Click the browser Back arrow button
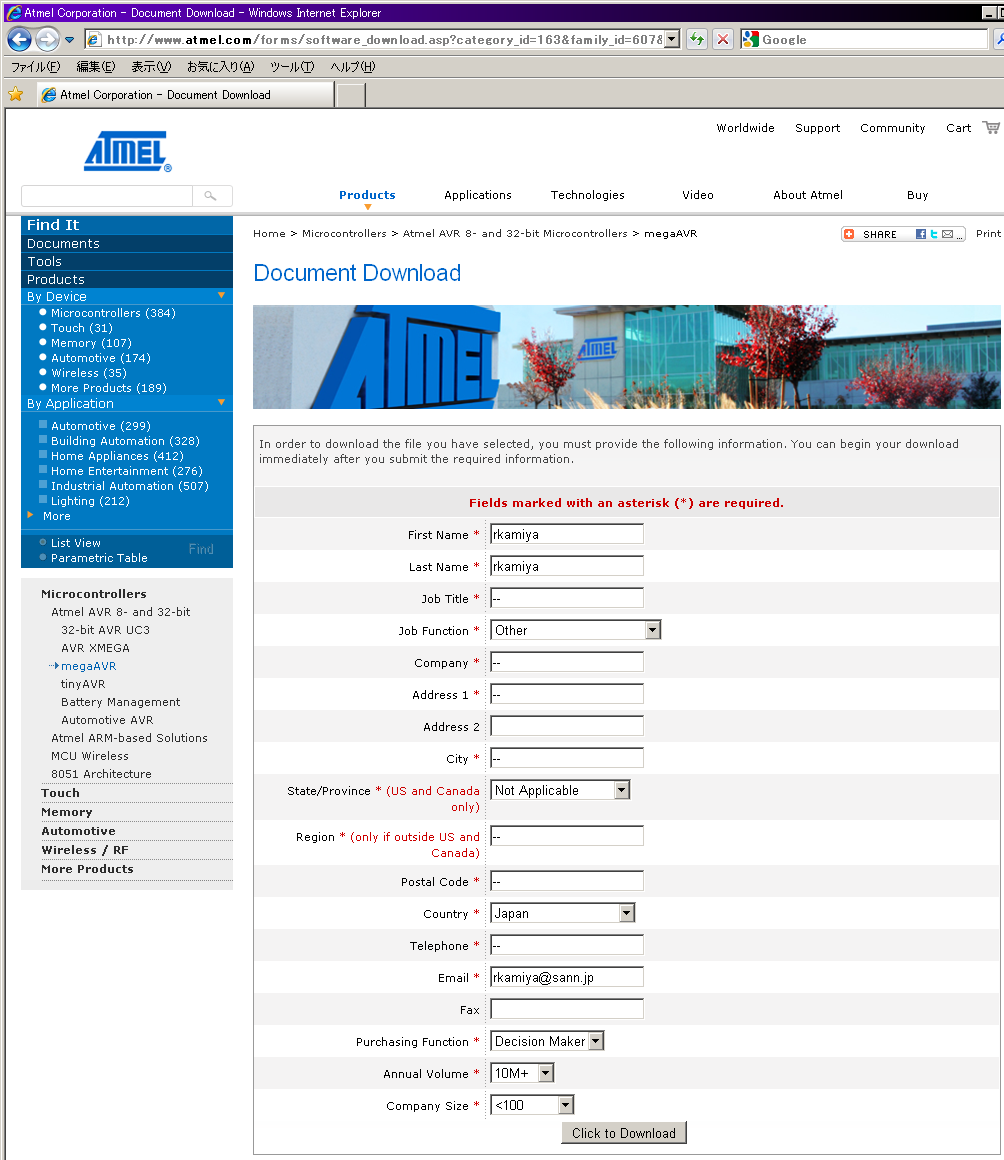The width and height of the screenshot is (1004, 1160). [19, 39]
